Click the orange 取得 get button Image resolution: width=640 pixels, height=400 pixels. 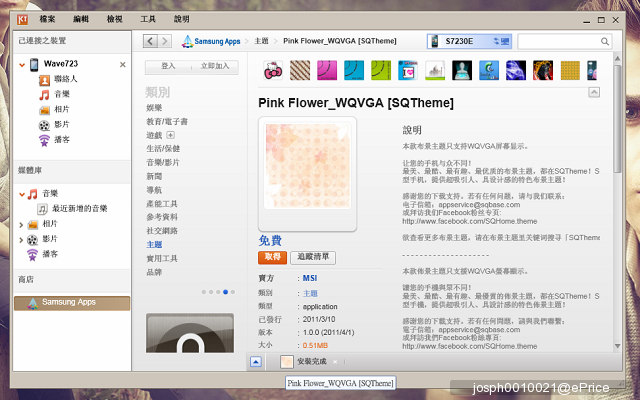pos(273,257)
